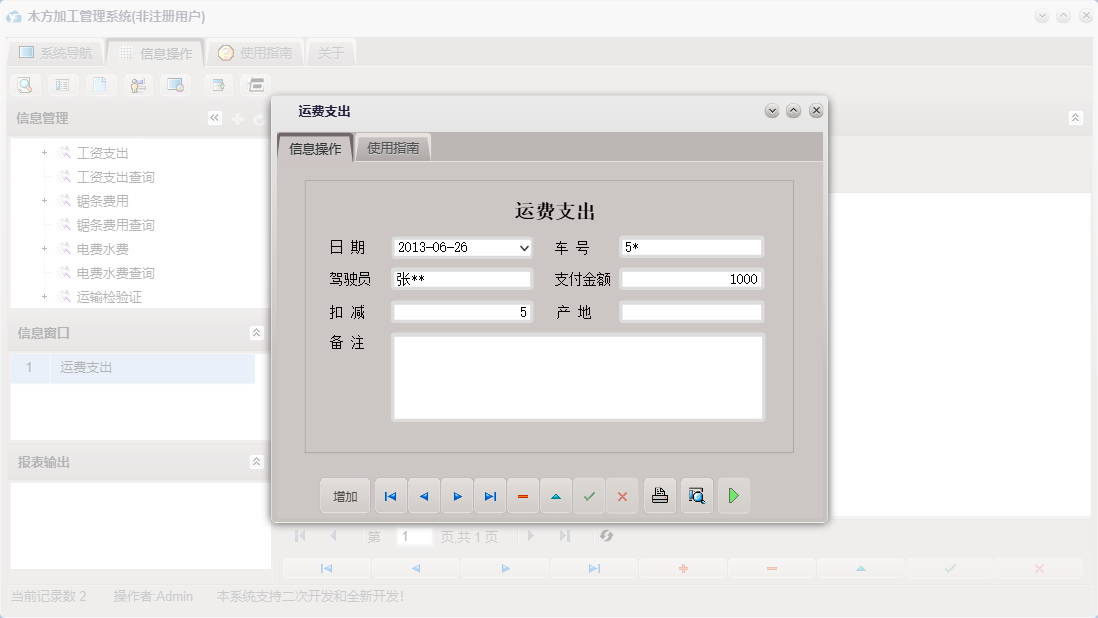
Task: Confirm changes with the green checkmark icon
Action: pos(589,495)
